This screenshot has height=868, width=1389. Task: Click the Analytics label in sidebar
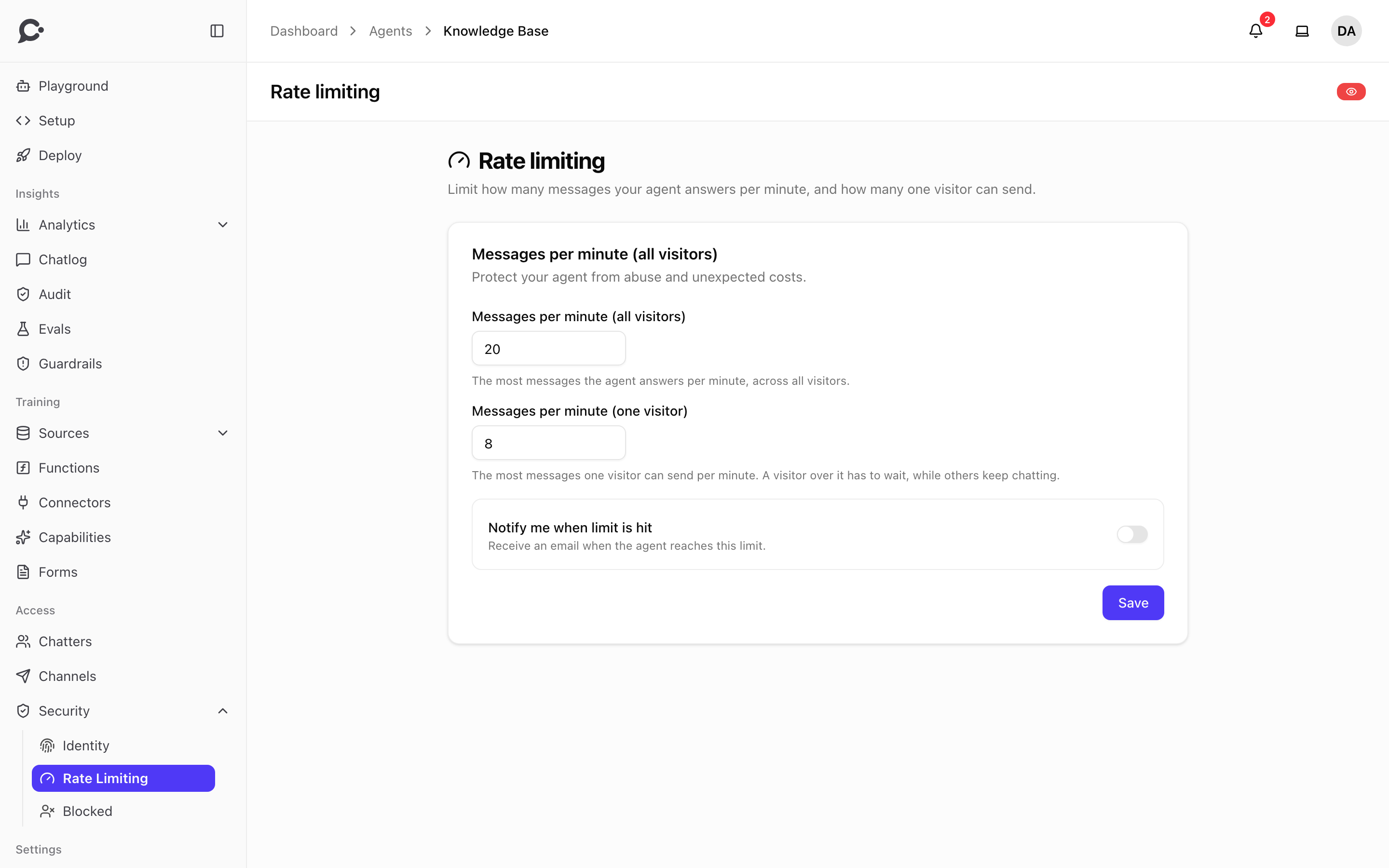pos(67,225)
